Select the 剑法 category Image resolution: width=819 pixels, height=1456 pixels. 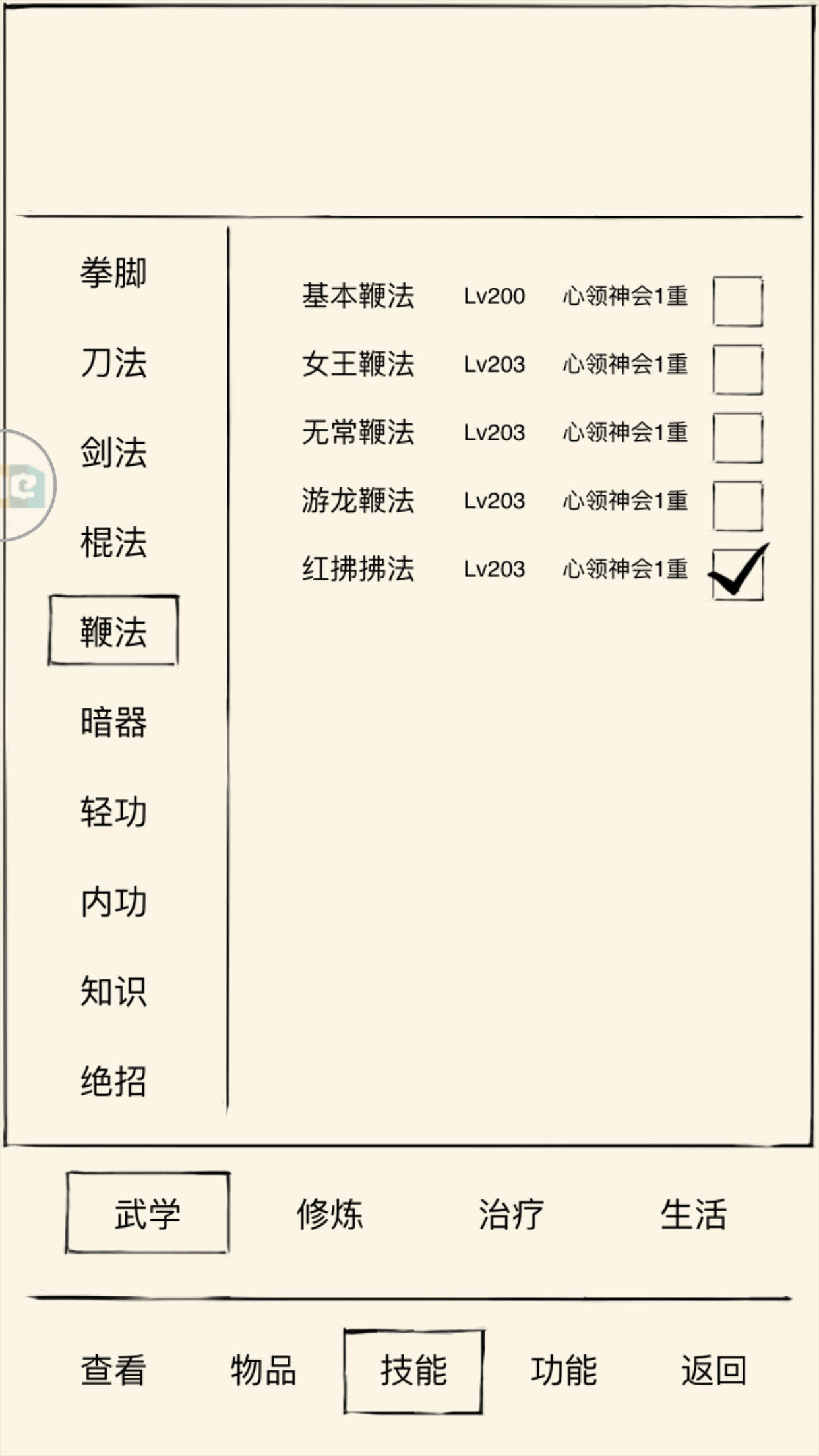(113, 452)
